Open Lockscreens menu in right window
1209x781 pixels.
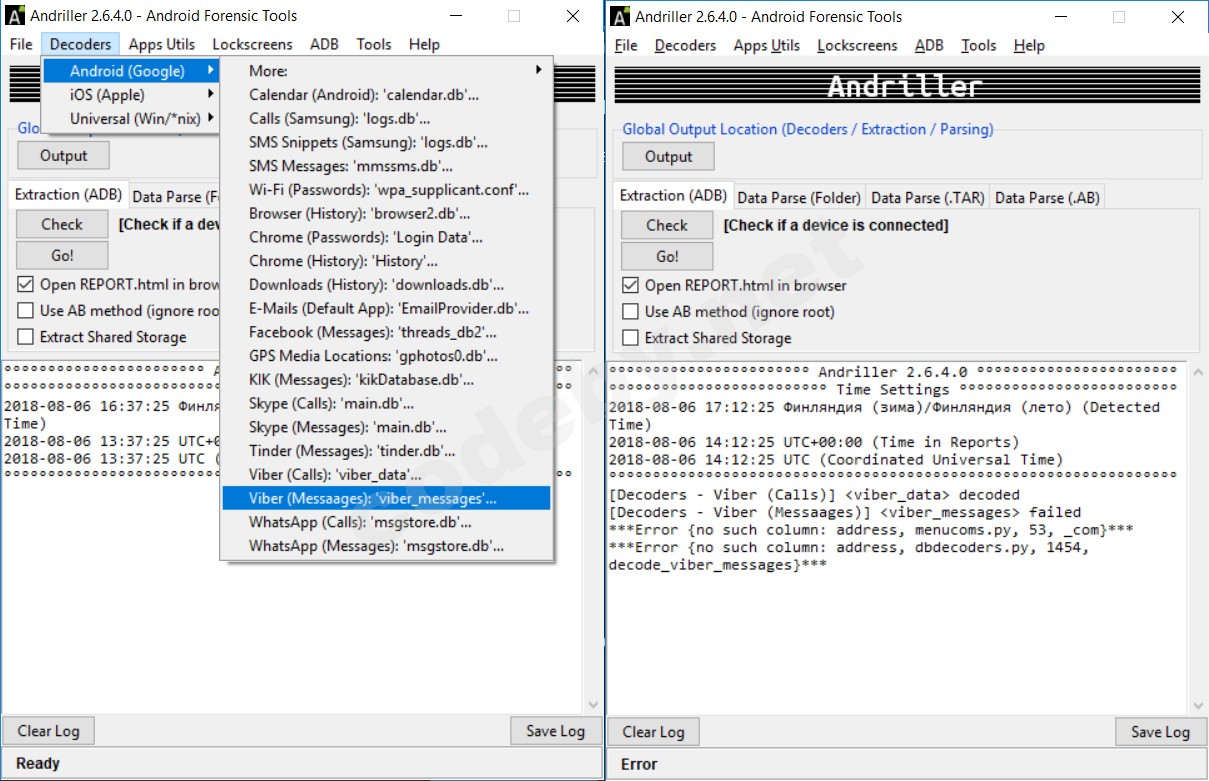coord(857,45)
